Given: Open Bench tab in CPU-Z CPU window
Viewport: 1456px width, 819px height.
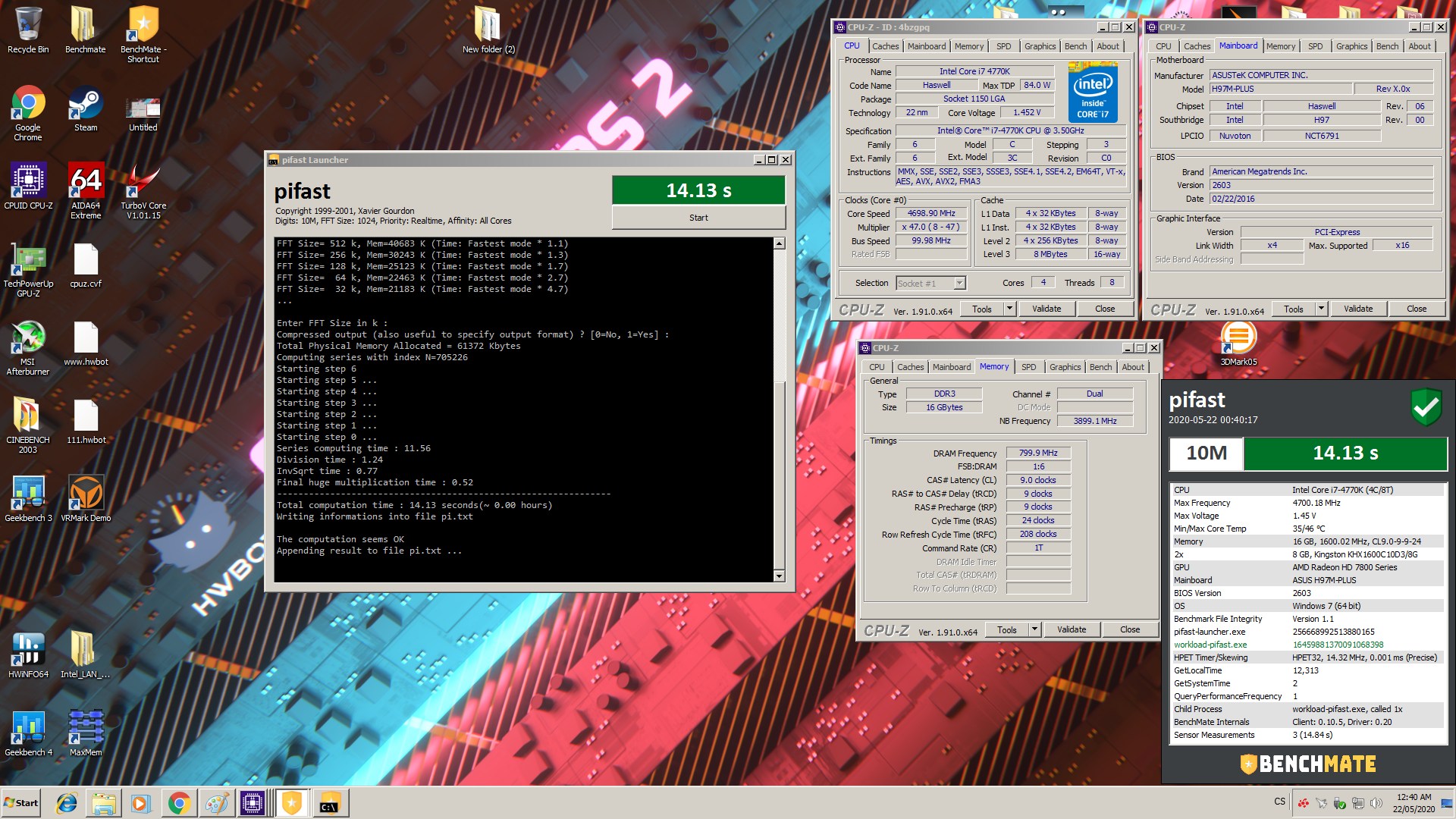Looking at the screenshot, I should [1075, 46].
